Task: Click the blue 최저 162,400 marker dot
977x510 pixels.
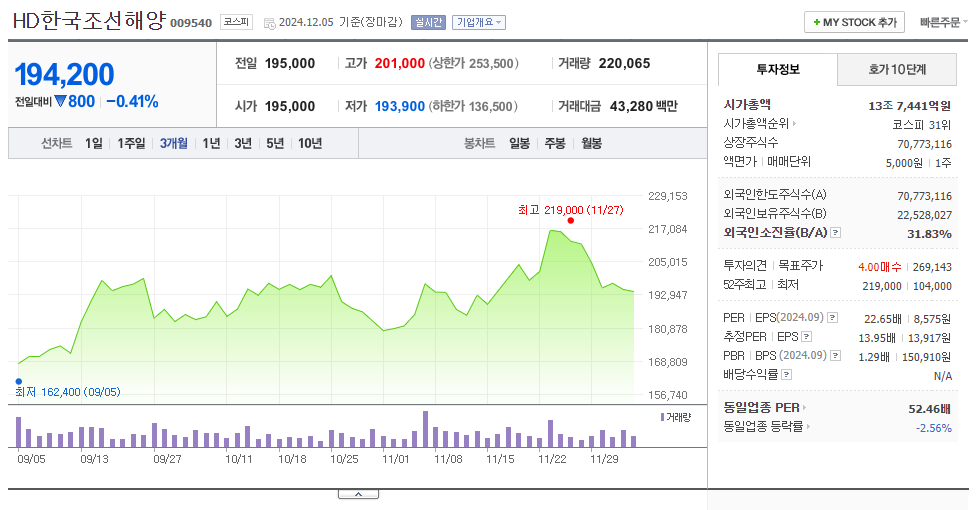Action: click(19, 381)
